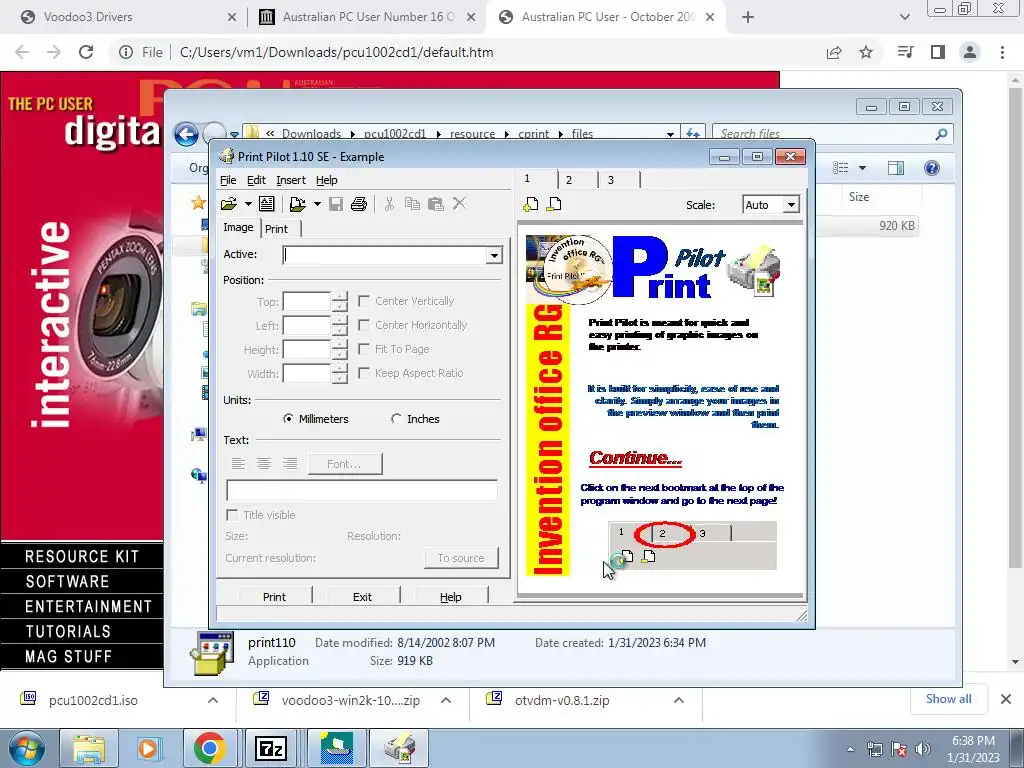
Task: Expand the Open file dropdown arrow
Action: (x=248, y=204)
